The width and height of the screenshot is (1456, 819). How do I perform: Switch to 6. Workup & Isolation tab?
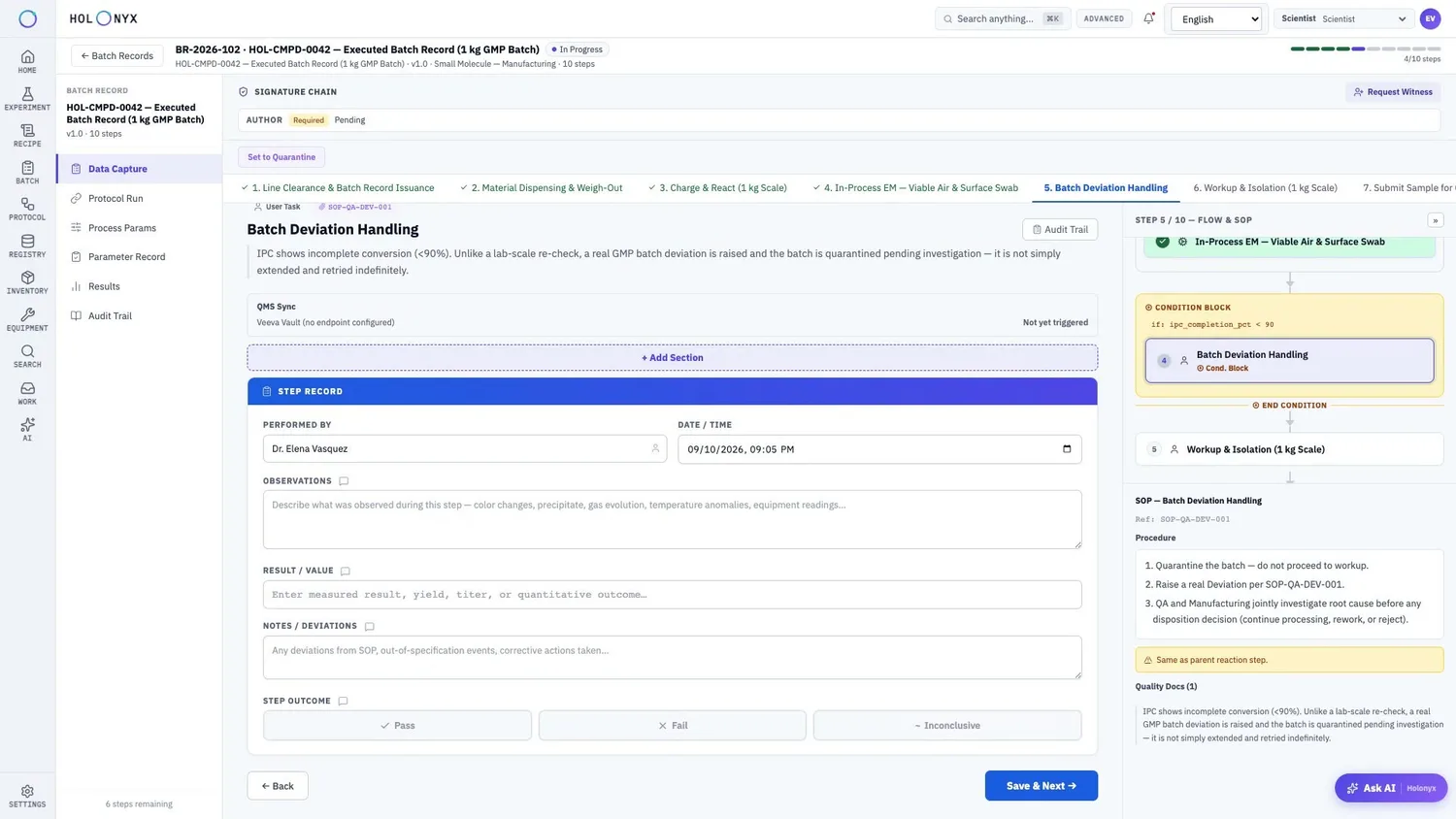coord(1265,187)
